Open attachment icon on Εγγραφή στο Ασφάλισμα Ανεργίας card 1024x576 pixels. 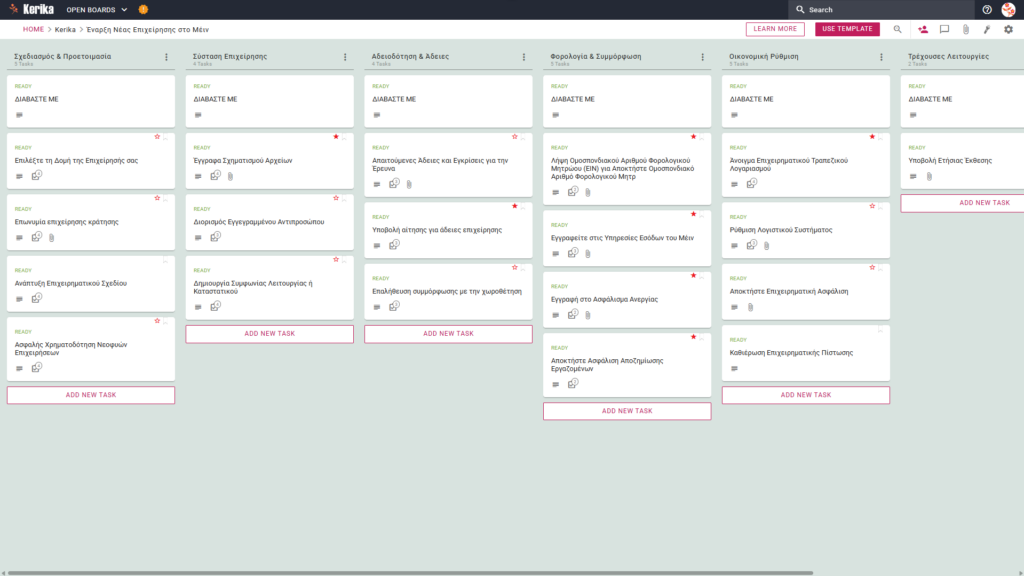(x=588, y=315)
